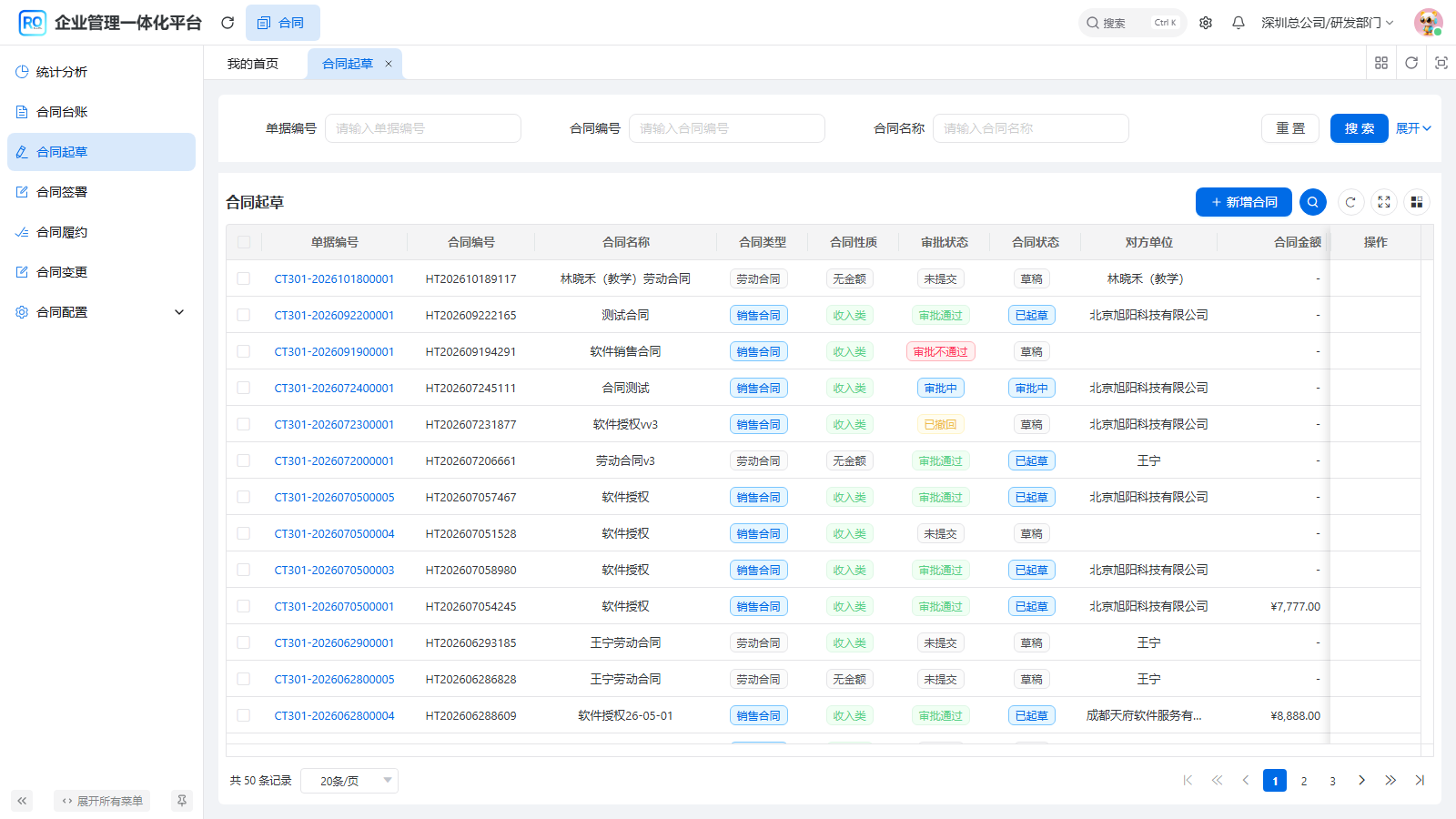Click the refresh icon beside the platform title
The width and height of the screenshot is (1456, 819).
(227, 23)
